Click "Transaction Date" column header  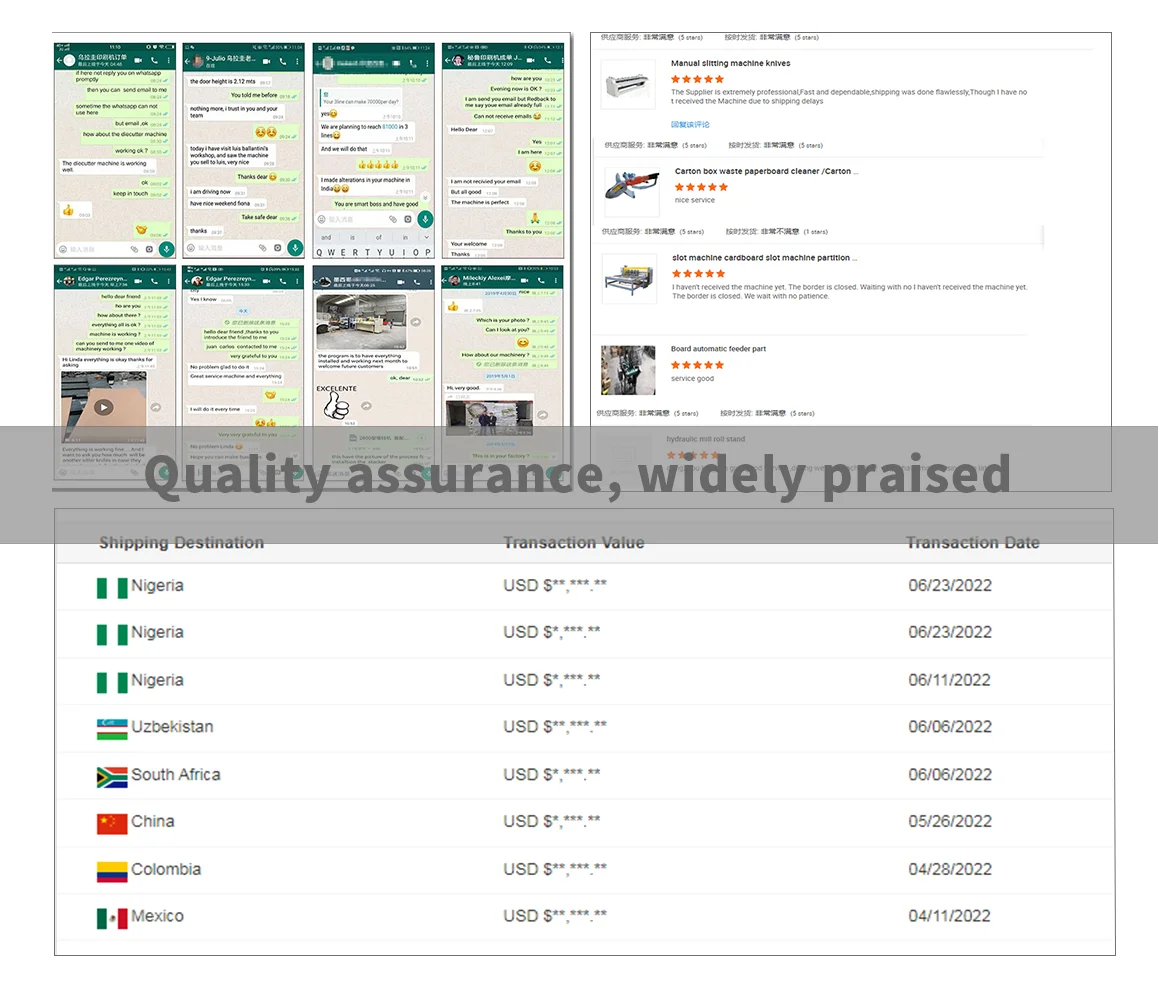(x=973, y=543)
